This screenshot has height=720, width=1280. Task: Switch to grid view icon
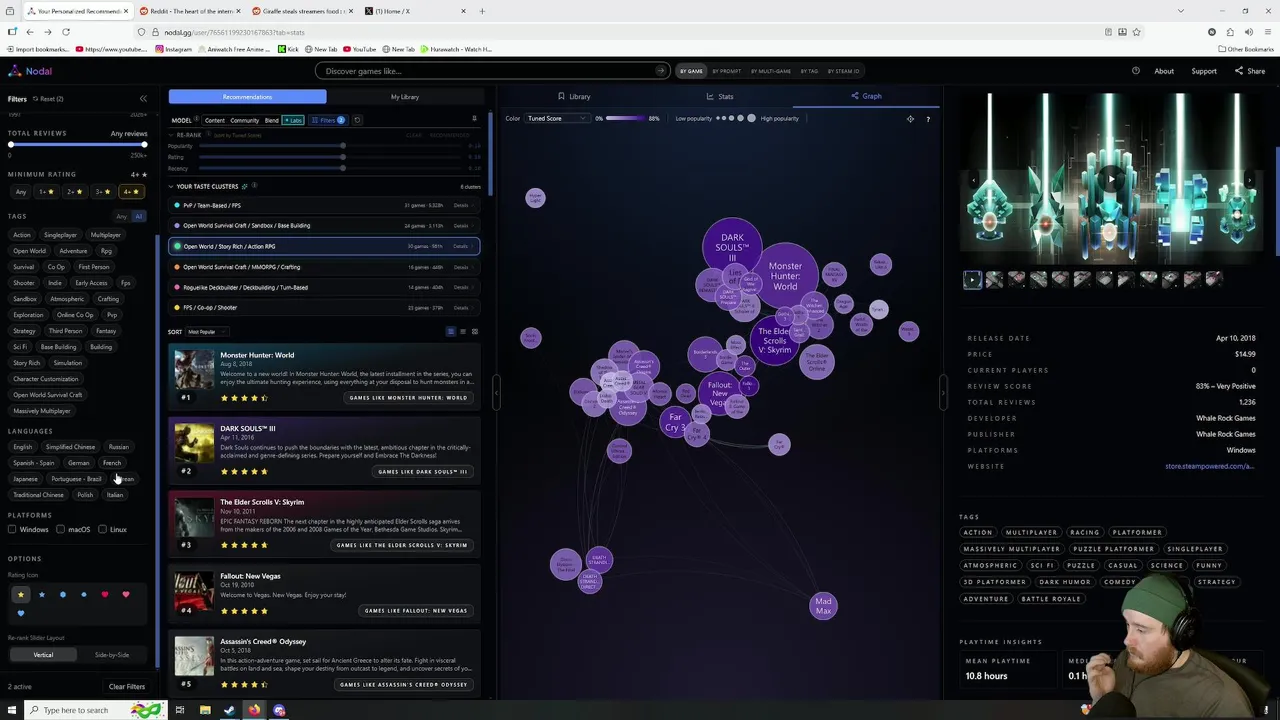coord(474,332)
